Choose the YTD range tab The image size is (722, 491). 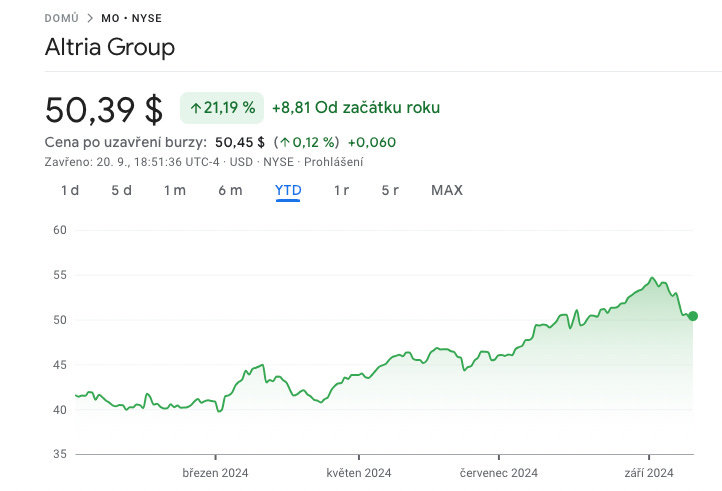pos(288,190)
